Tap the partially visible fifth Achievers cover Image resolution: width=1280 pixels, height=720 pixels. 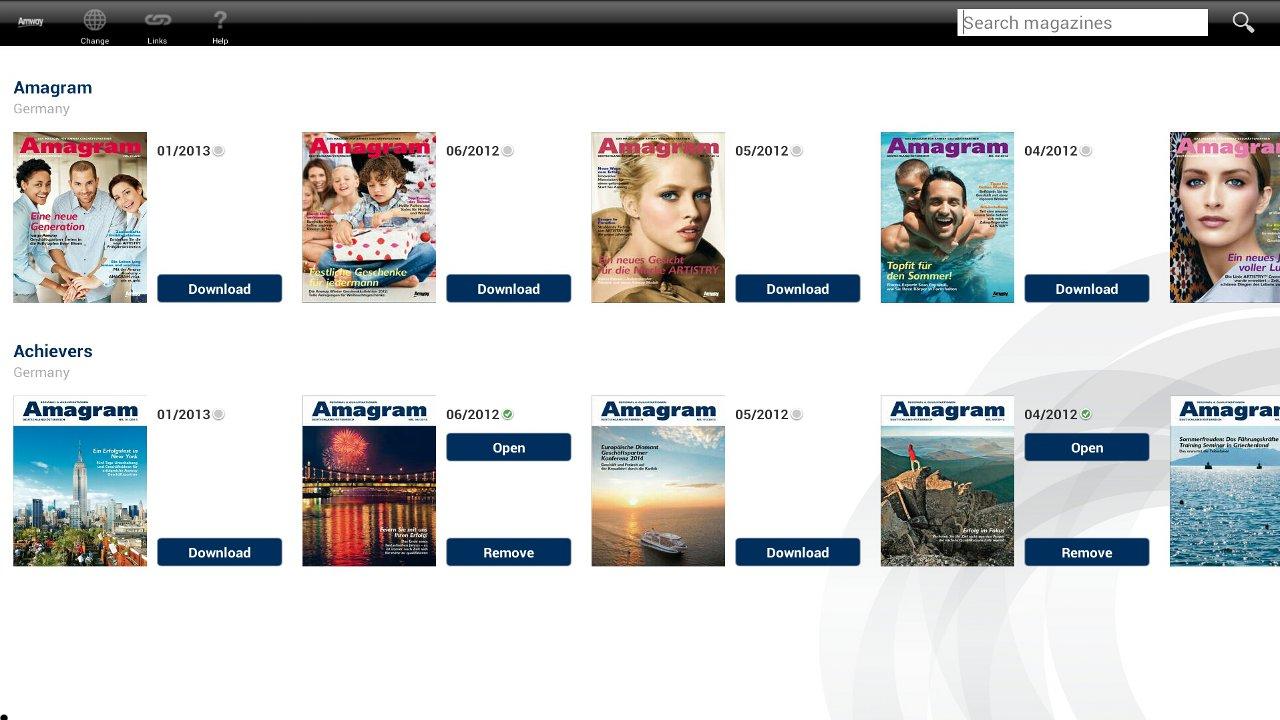1225,481
